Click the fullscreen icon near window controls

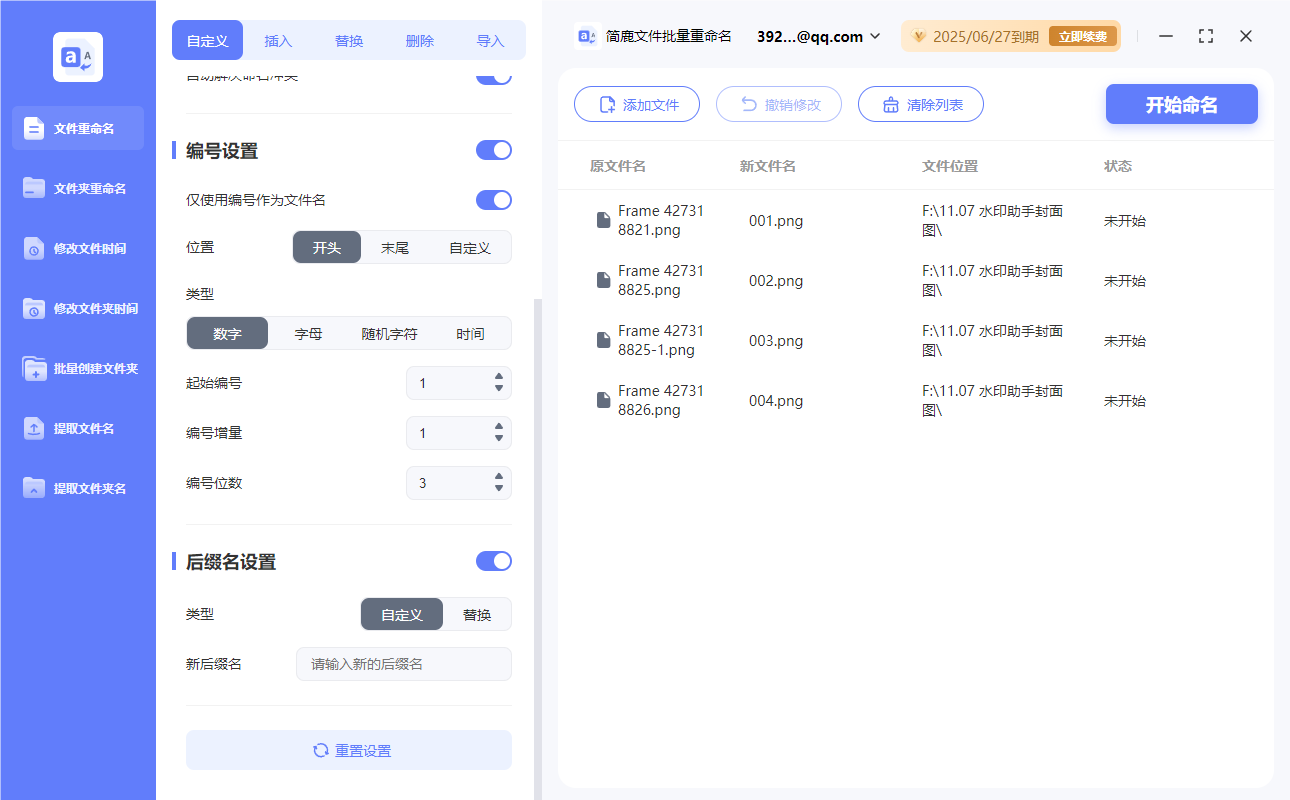tap(1205, 36)
